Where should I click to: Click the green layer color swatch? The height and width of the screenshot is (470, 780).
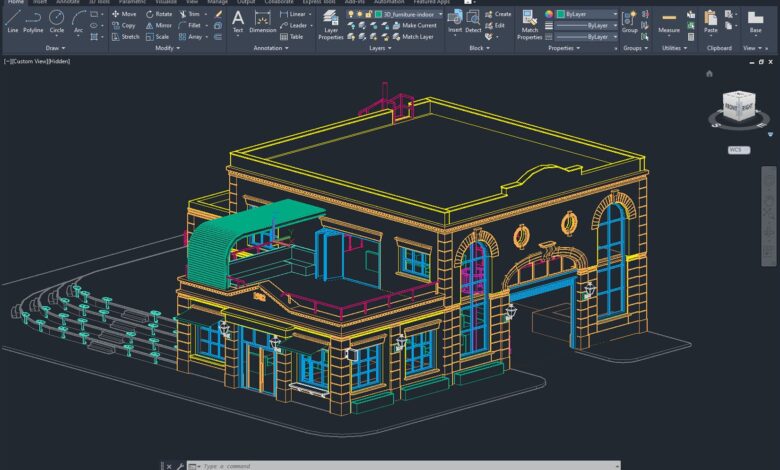[378, 14]
